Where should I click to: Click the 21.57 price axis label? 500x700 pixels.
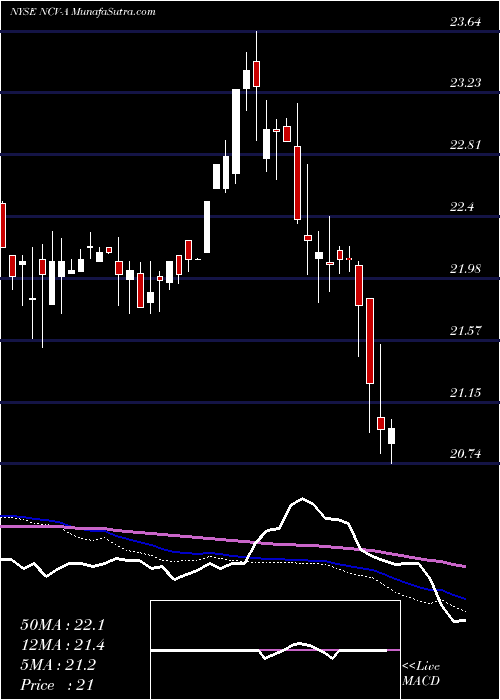point(466,331)
